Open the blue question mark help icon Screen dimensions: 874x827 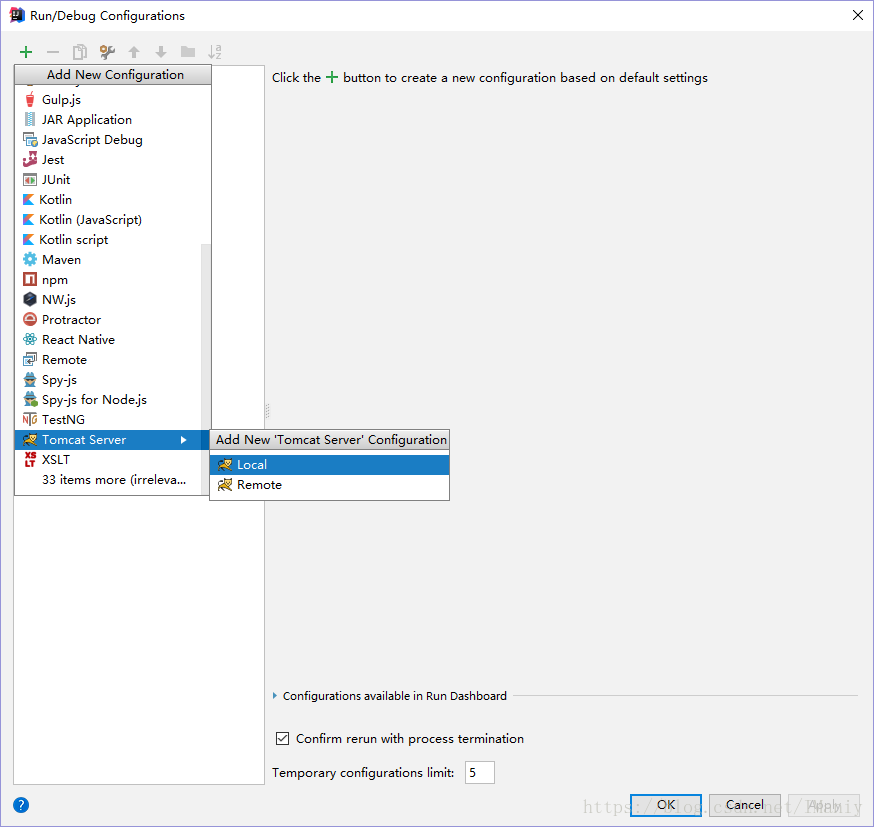21,805
